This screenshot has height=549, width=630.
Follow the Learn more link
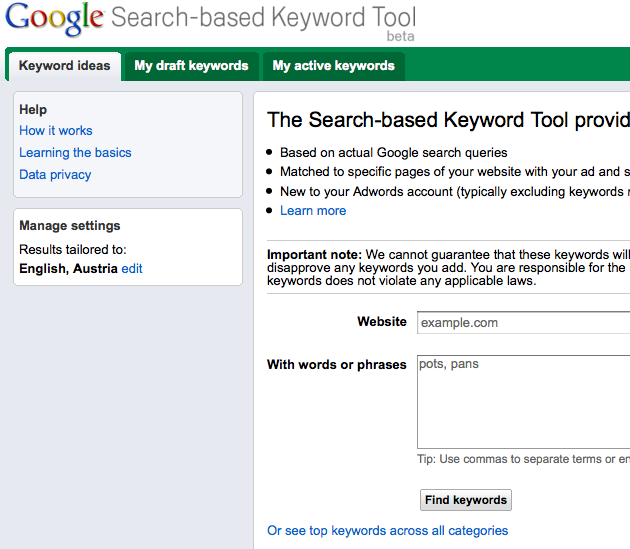click(313, 211)
